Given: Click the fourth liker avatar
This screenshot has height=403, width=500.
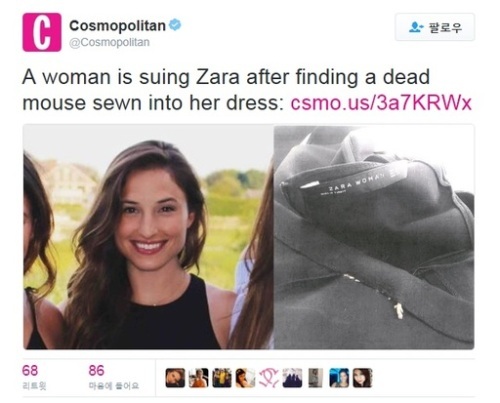Looking at the screenshot, I should pos(245,378).
